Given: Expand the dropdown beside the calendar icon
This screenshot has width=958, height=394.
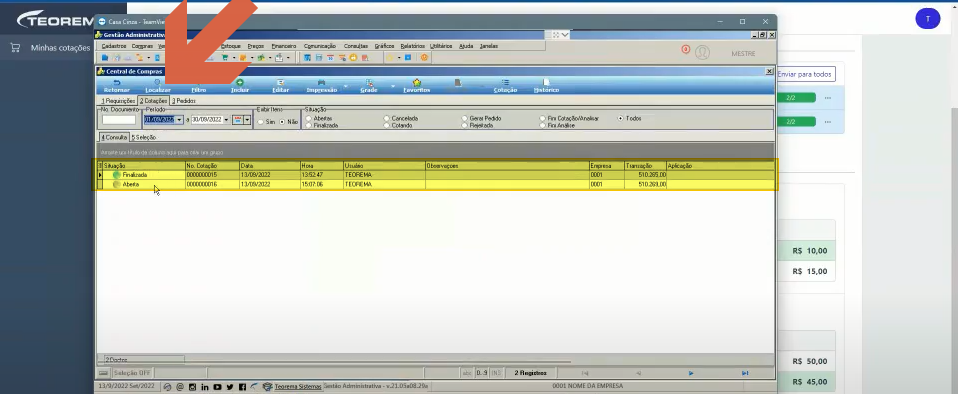Looking at the screenshot, I should tap(247, 120).
